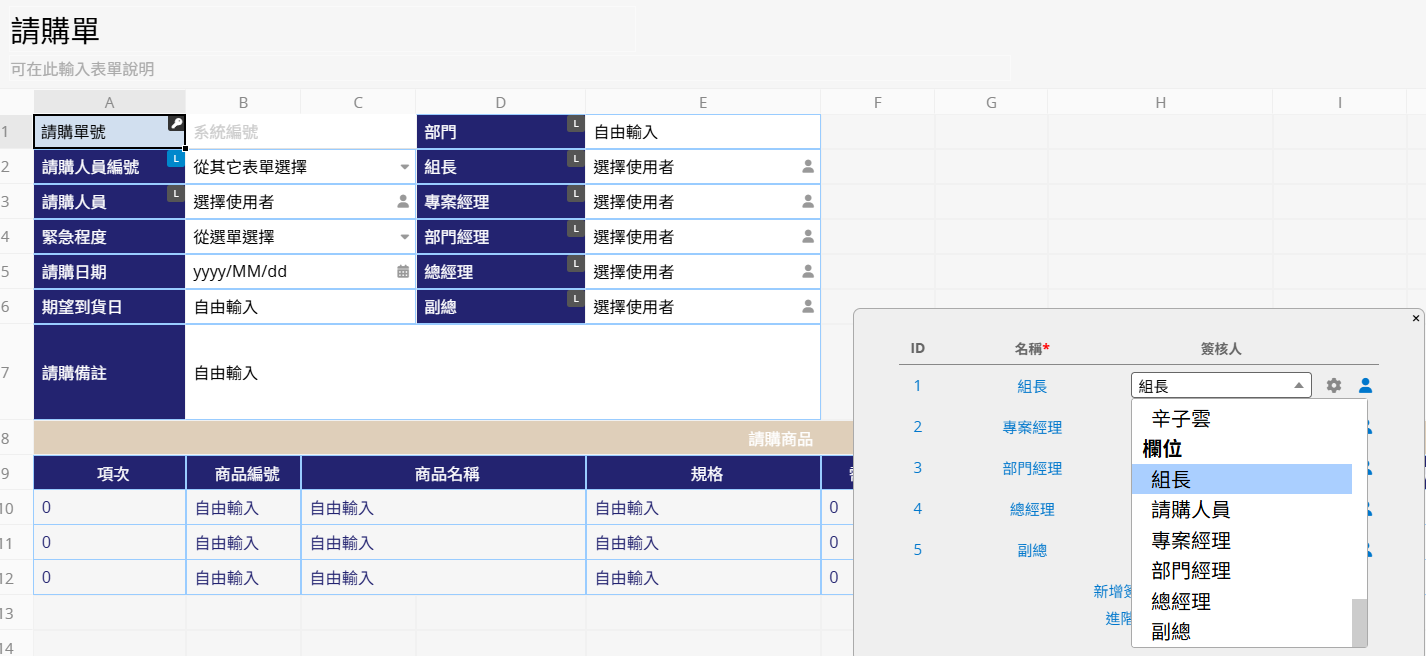
Task: Open gear settings for approval step 1
Action: [1334, 385]
